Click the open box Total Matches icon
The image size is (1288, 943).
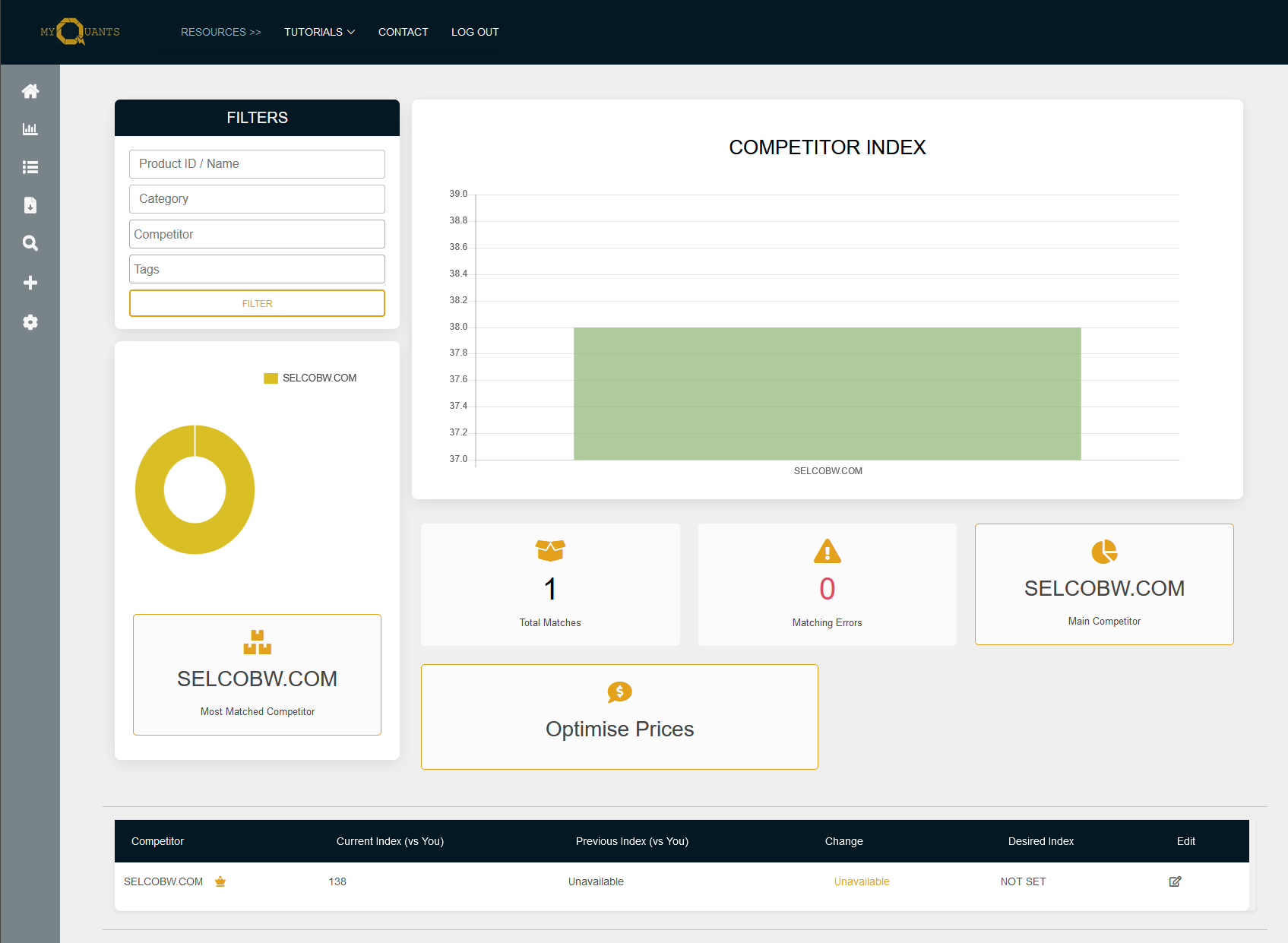[550, 550]
